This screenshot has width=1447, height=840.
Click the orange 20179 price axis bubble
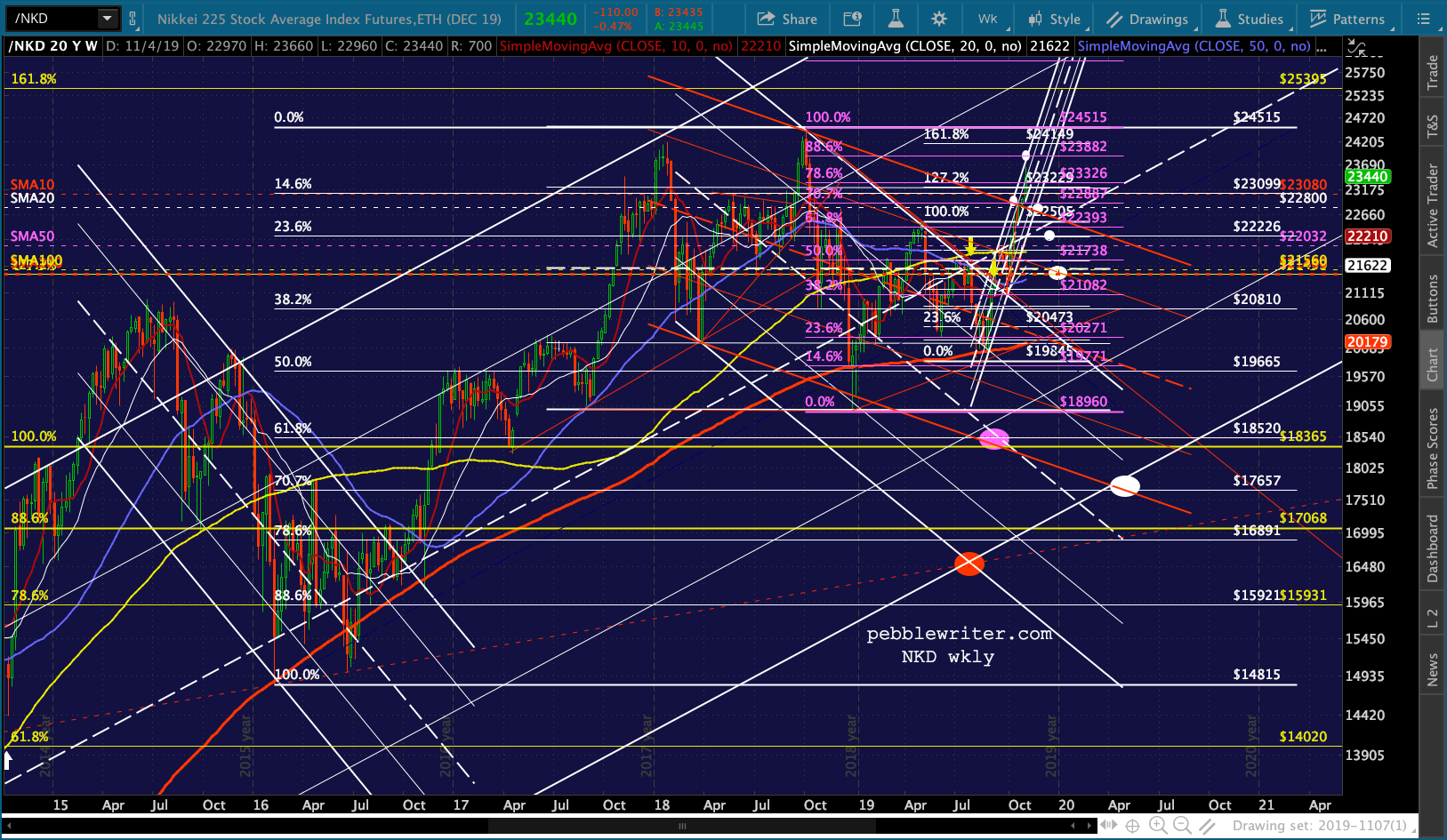point(1368,342)
